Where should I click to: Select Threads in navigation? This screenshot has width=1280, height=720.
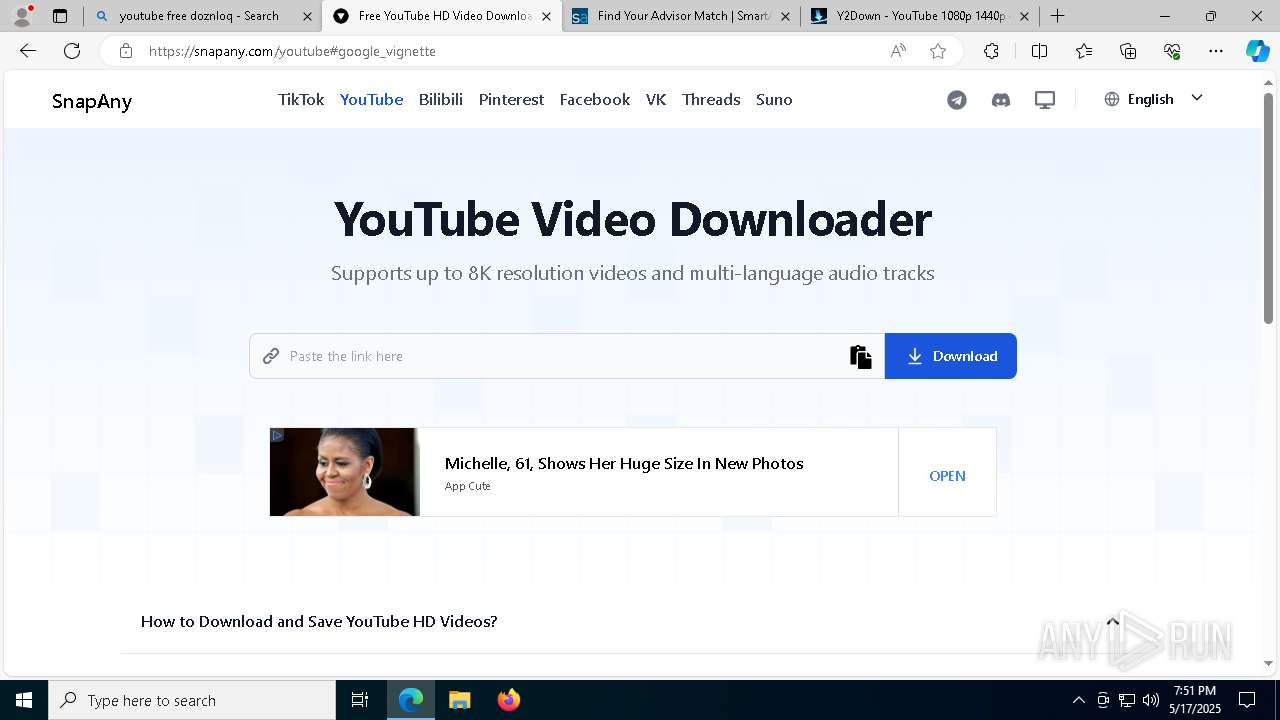point(711,99)
